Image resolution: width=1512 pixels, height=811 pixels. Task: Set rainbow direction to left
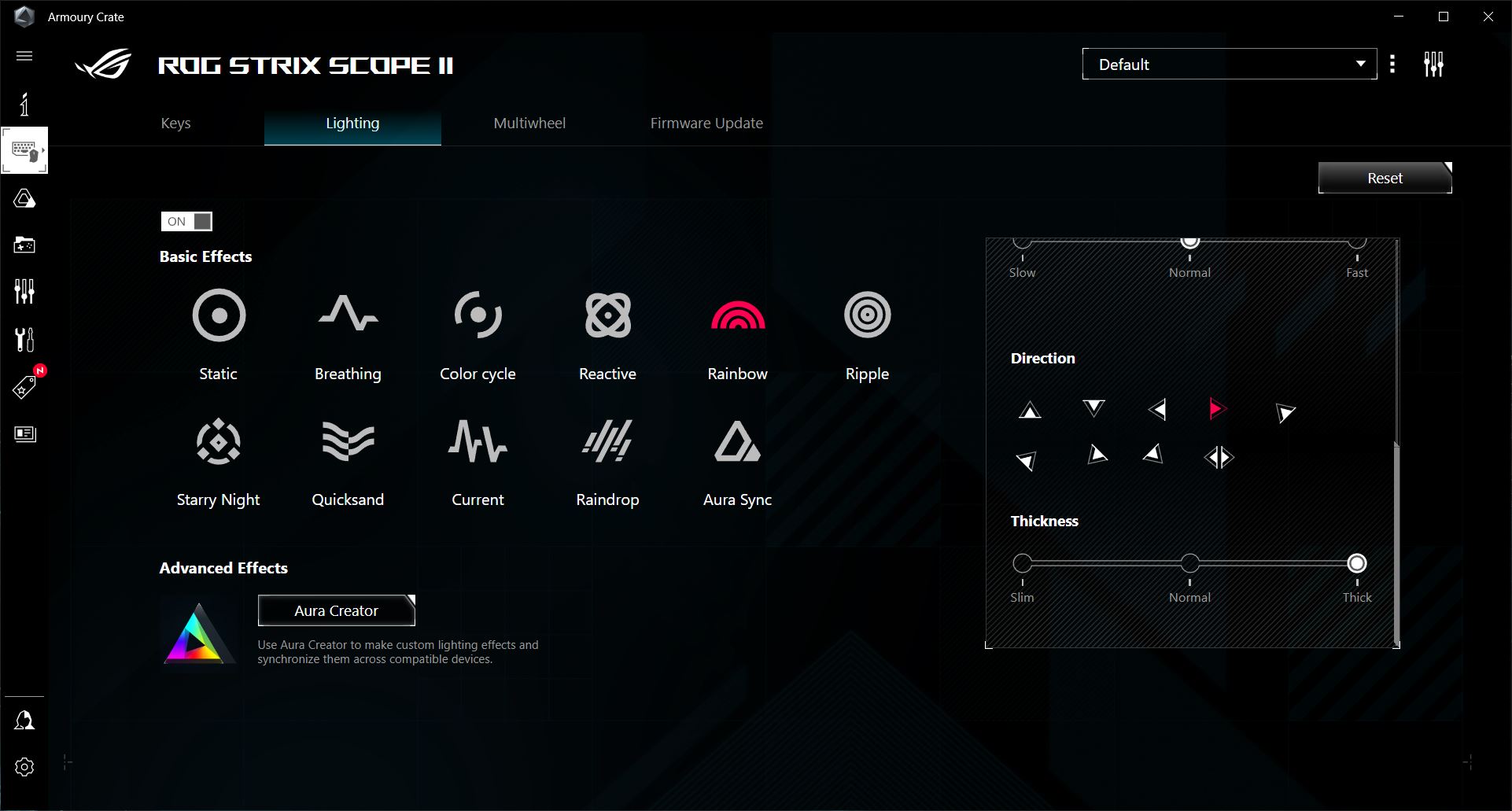click(1157, 409)
